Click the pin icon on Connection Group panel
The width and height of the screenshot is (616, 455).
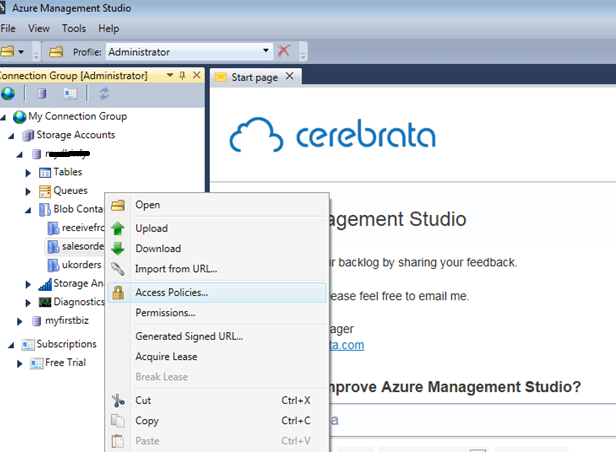tap(182, 75)
